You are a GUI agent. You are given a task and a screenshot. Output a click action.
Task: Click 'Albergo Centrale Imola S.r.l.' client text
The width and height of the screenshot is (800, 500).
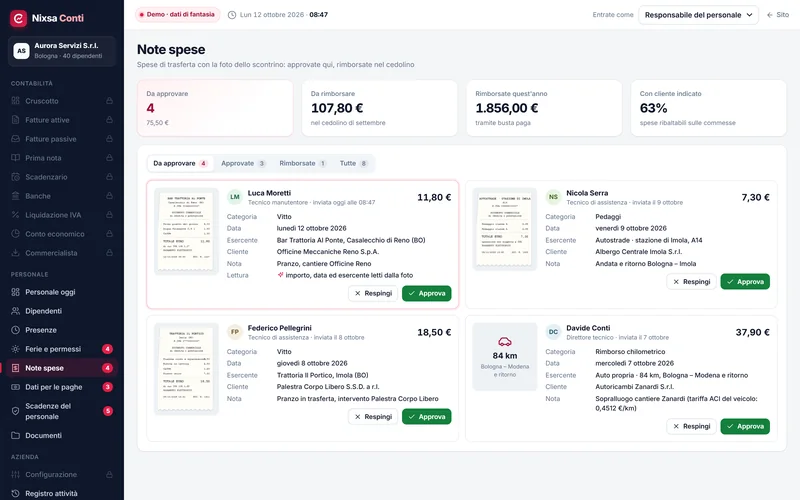click(638, 252)
